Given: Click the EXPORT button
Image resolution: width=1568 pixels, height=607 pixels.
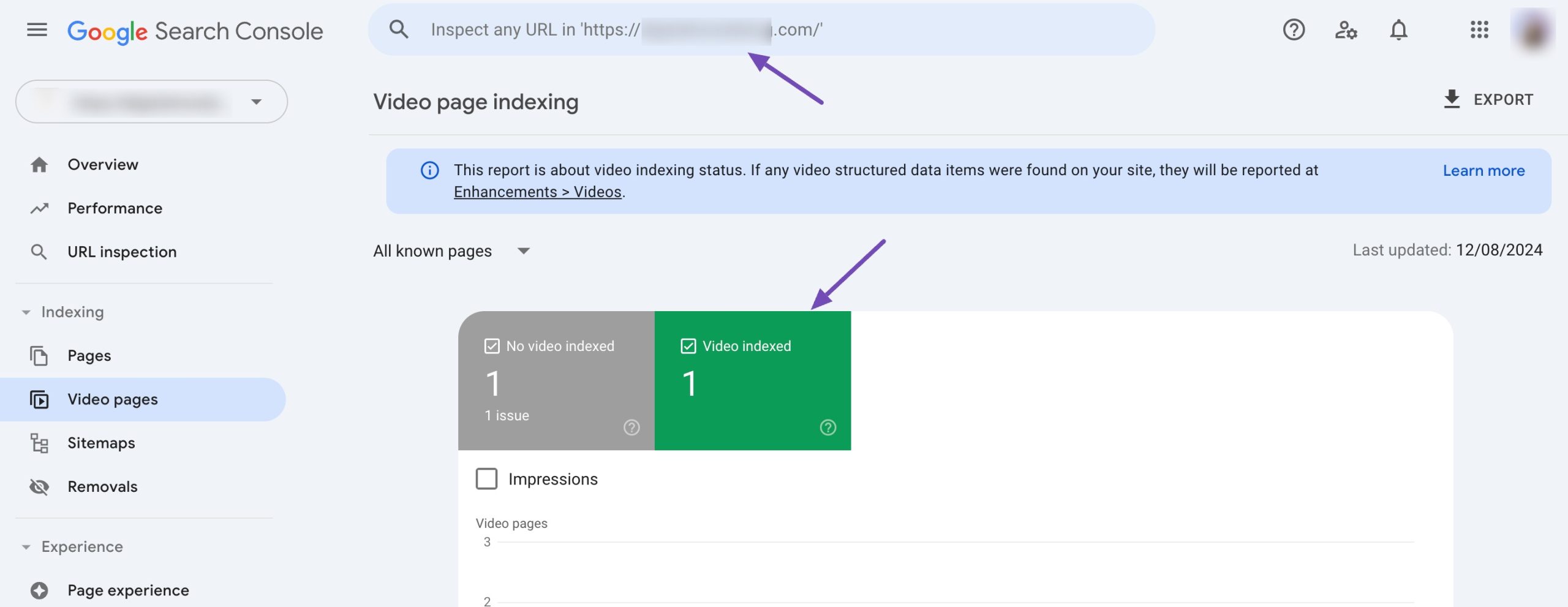Looking at the screenshot, I should 1488,99.
